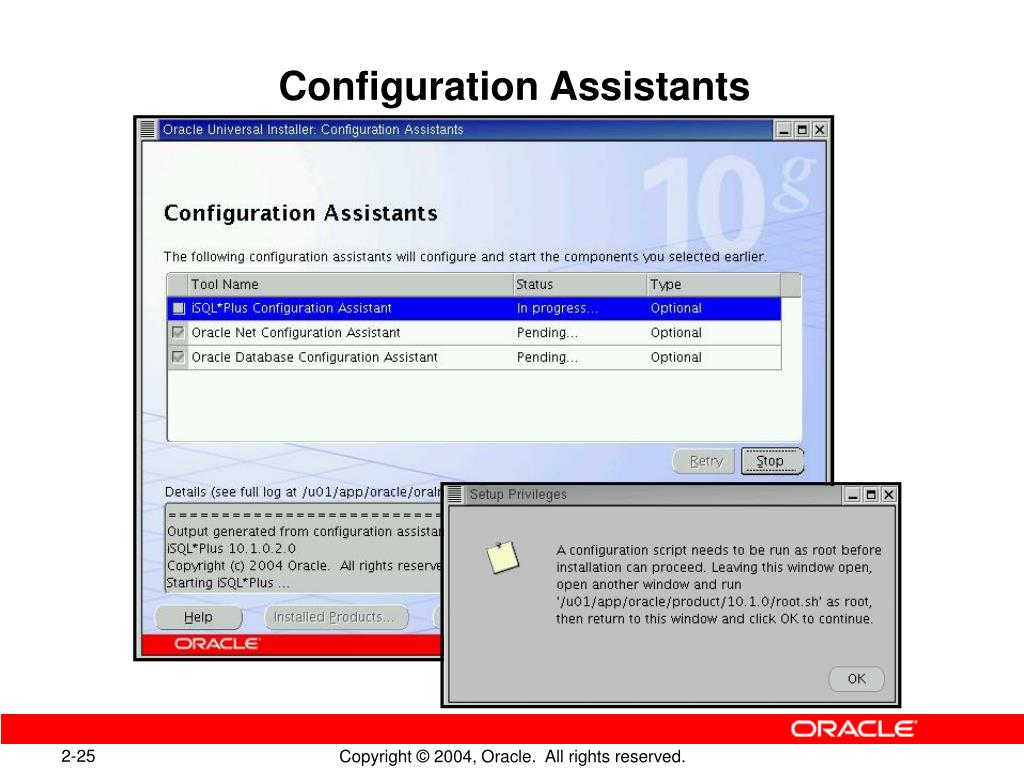This screenshot has height=768, width=1024.
Task: Minimize the Setup Privileges dialog
Action: (853, 495)
